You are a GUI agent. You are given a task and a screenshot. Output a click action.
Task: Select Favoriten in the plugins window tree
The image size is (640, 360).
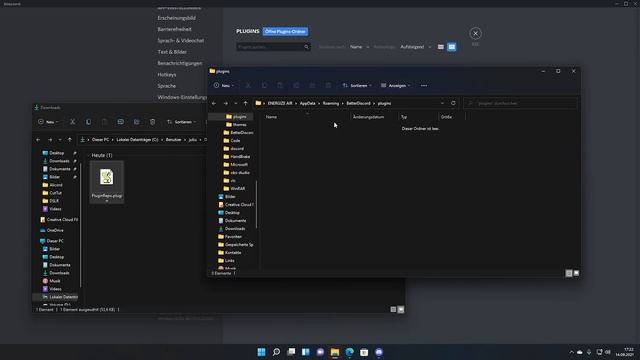click(x=230, y=237)
